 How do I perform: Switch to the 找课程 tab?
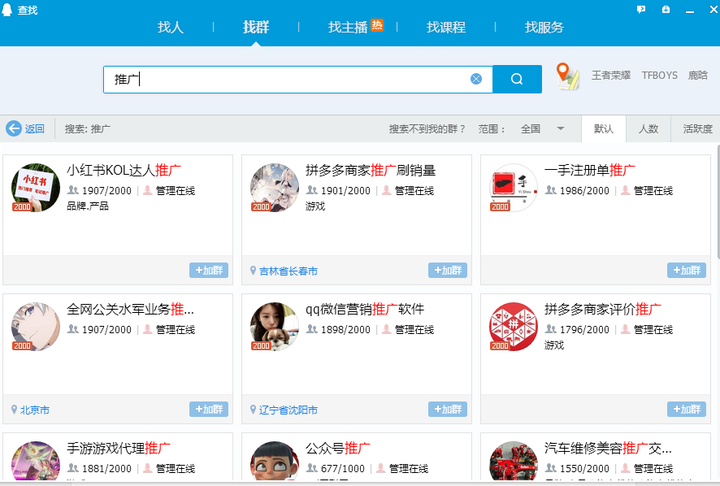click(446, 27)
